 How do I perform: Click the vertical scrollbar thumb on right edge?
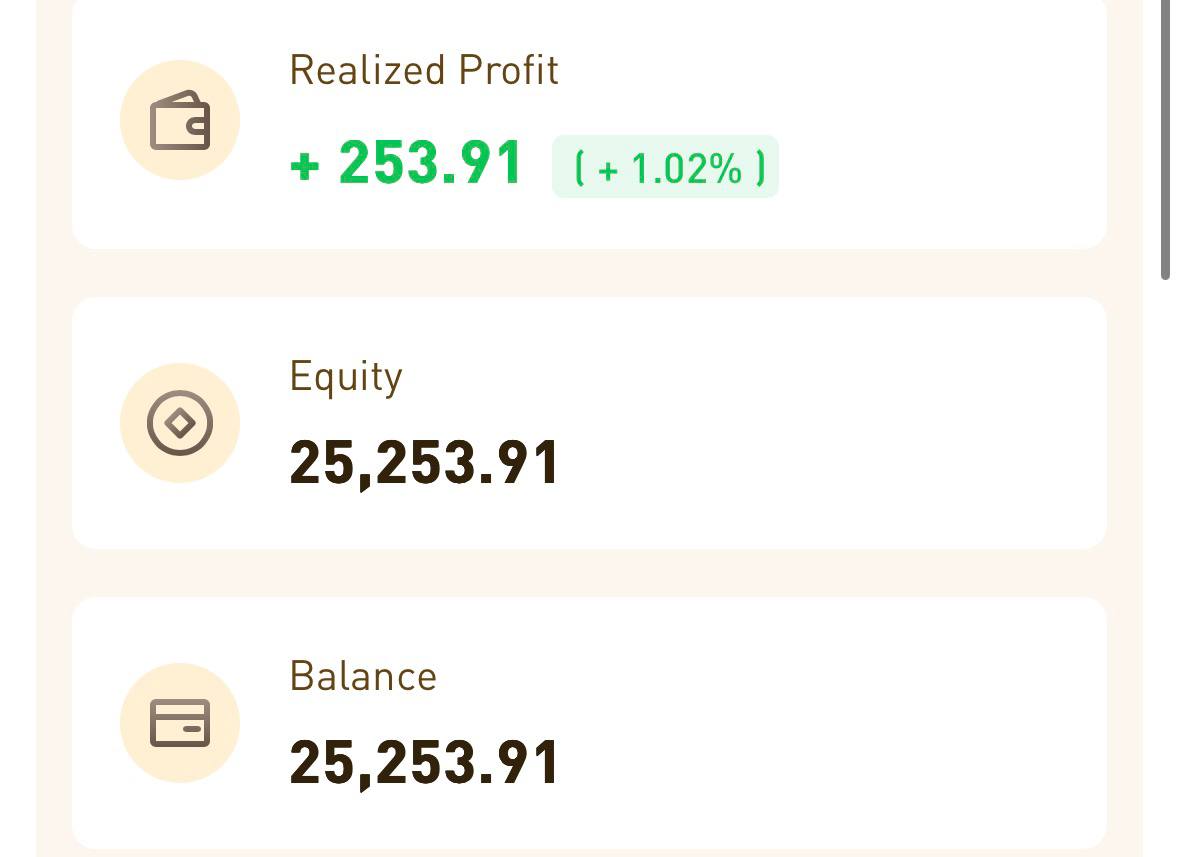(x=1165, y=140)
